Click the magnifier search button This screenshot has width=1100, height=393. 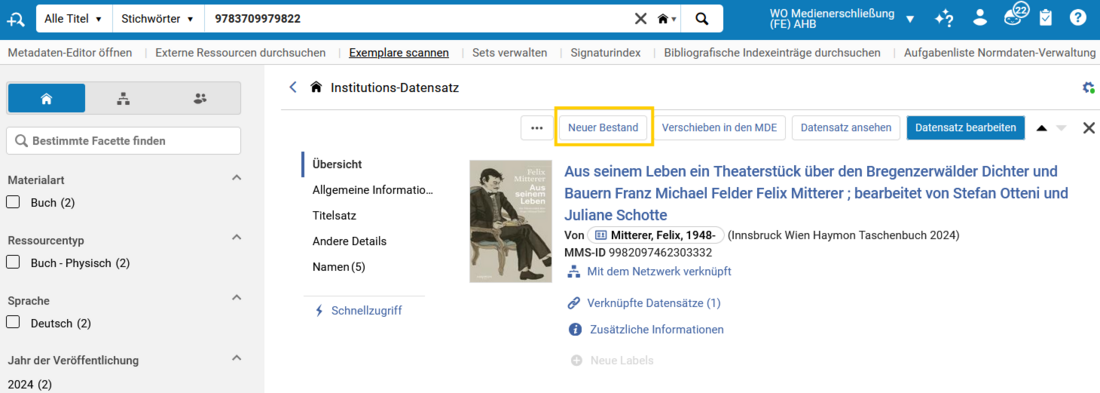tap(702, 19)
